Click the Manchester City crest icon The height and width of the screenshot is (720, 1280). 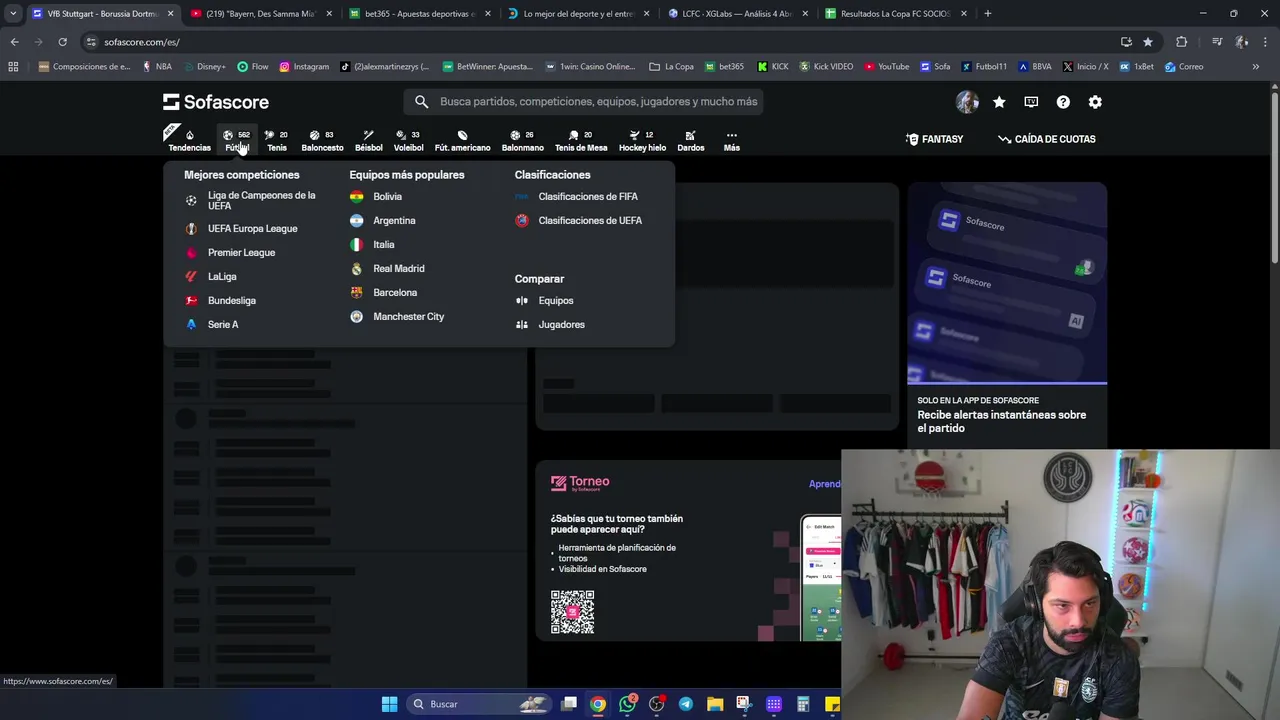click(356, 316)
